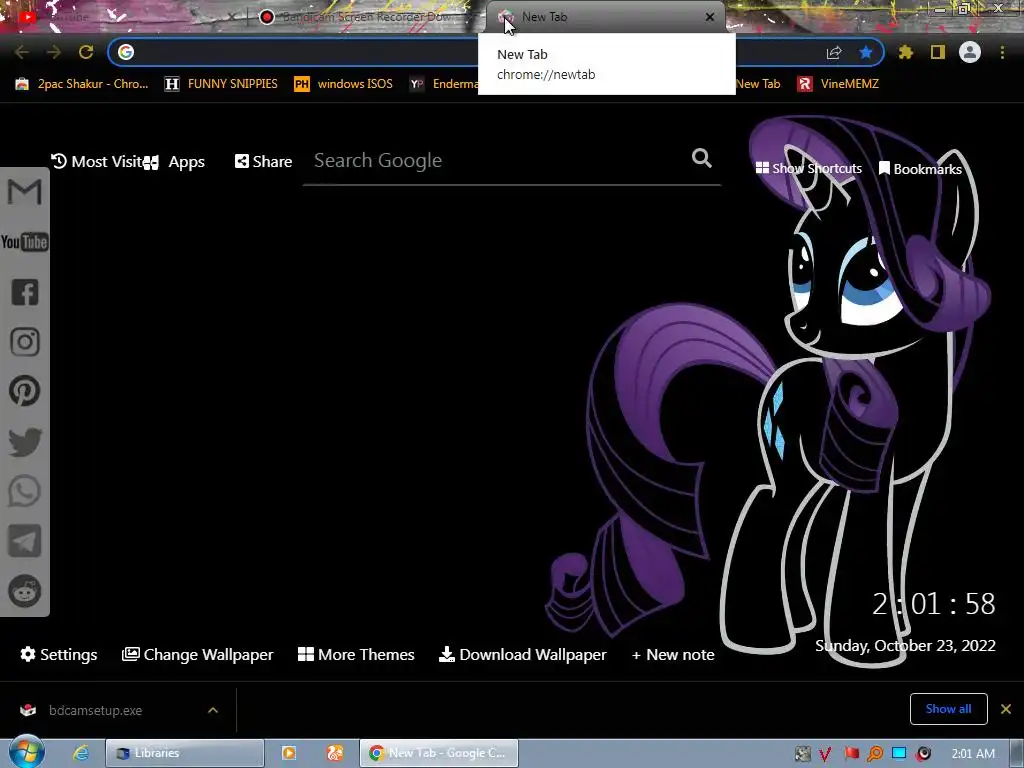Click Change Wallpaper
This screenshot has width=1024, height=768.
(197, 654)
